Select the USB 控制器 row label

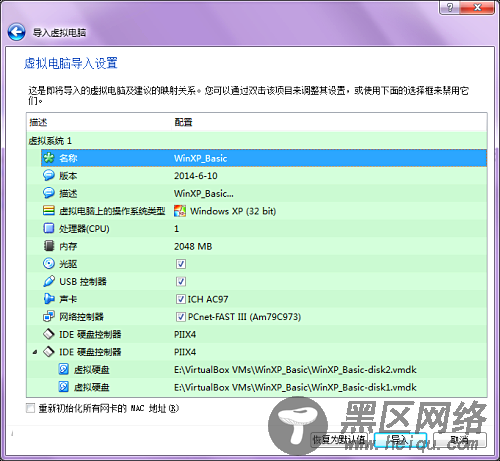click(x=83, y=282)
